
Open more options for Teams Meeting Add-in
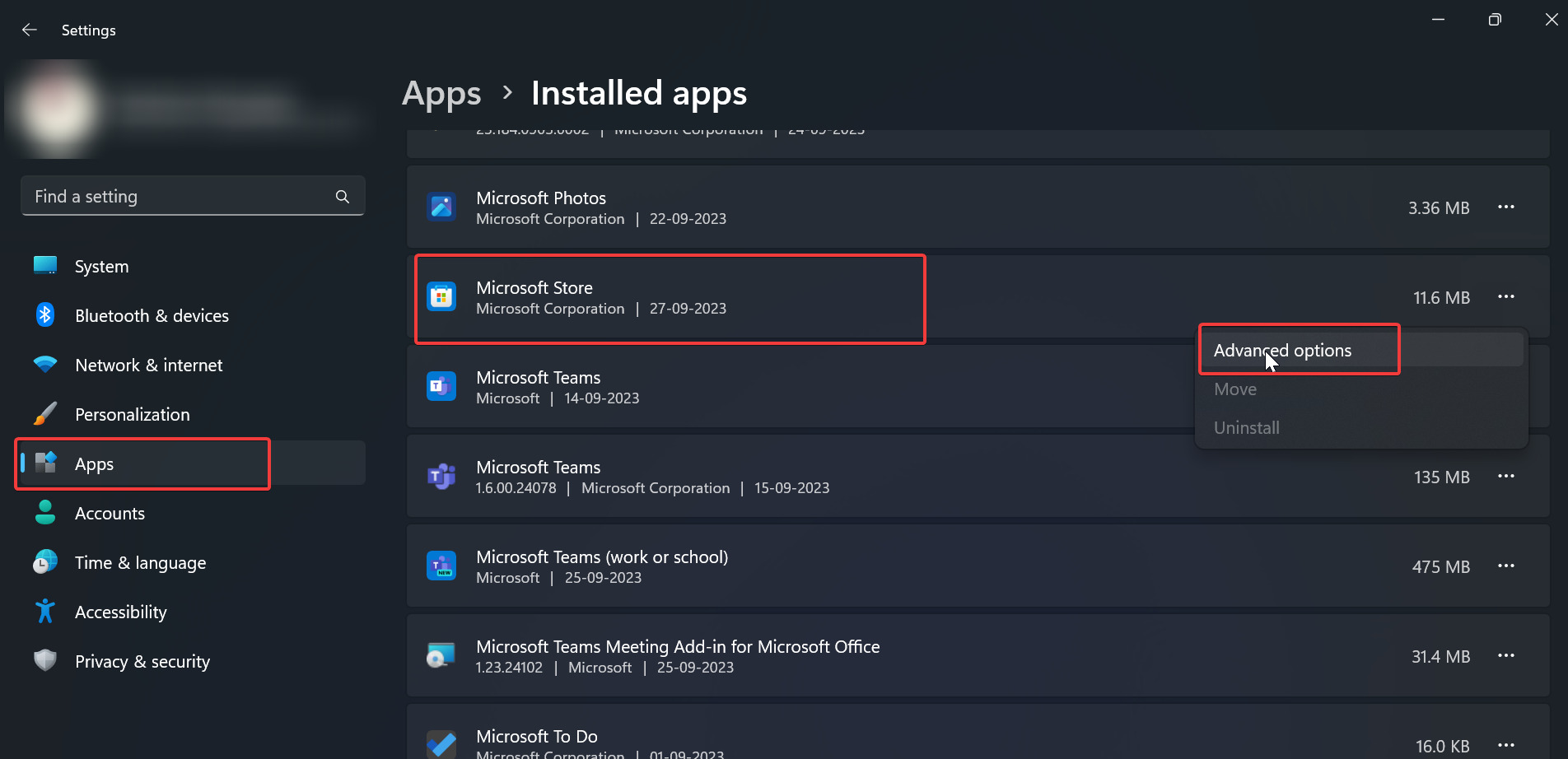[1506, 655]
